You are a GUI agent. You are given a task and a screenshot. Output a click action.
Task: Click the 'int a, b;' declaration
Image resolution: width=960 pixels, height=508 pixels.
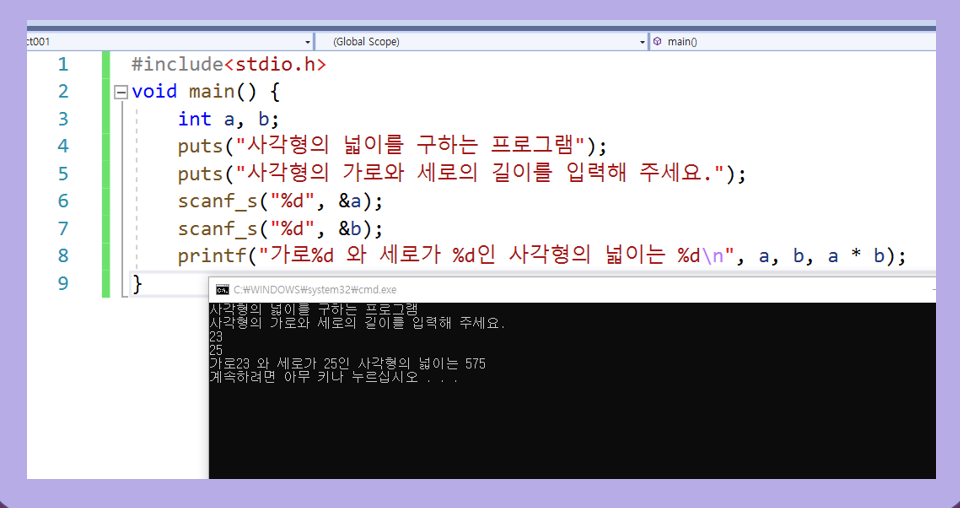click(x=228, y=119)
